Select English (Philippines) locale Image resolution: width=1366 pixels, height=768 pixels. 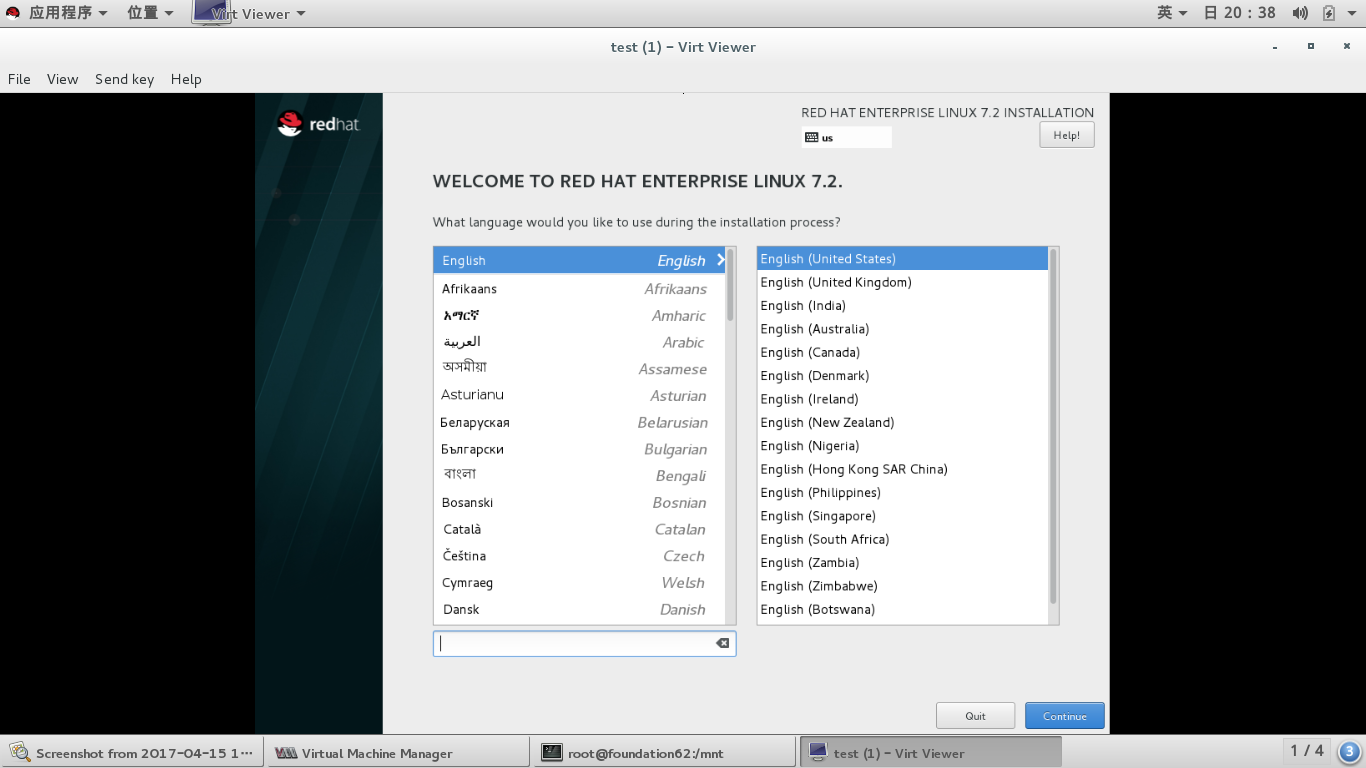click(903, 492)
